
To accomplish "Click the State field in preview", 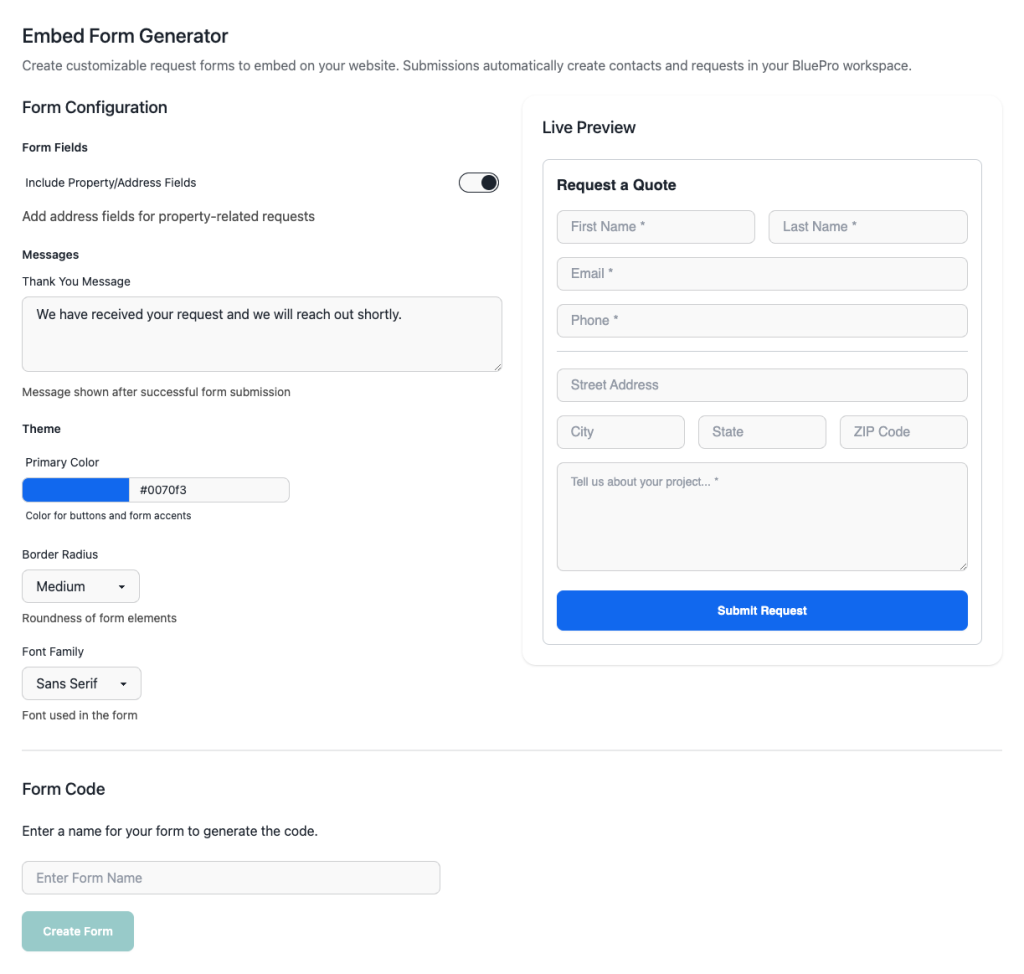I will (762, 432).
